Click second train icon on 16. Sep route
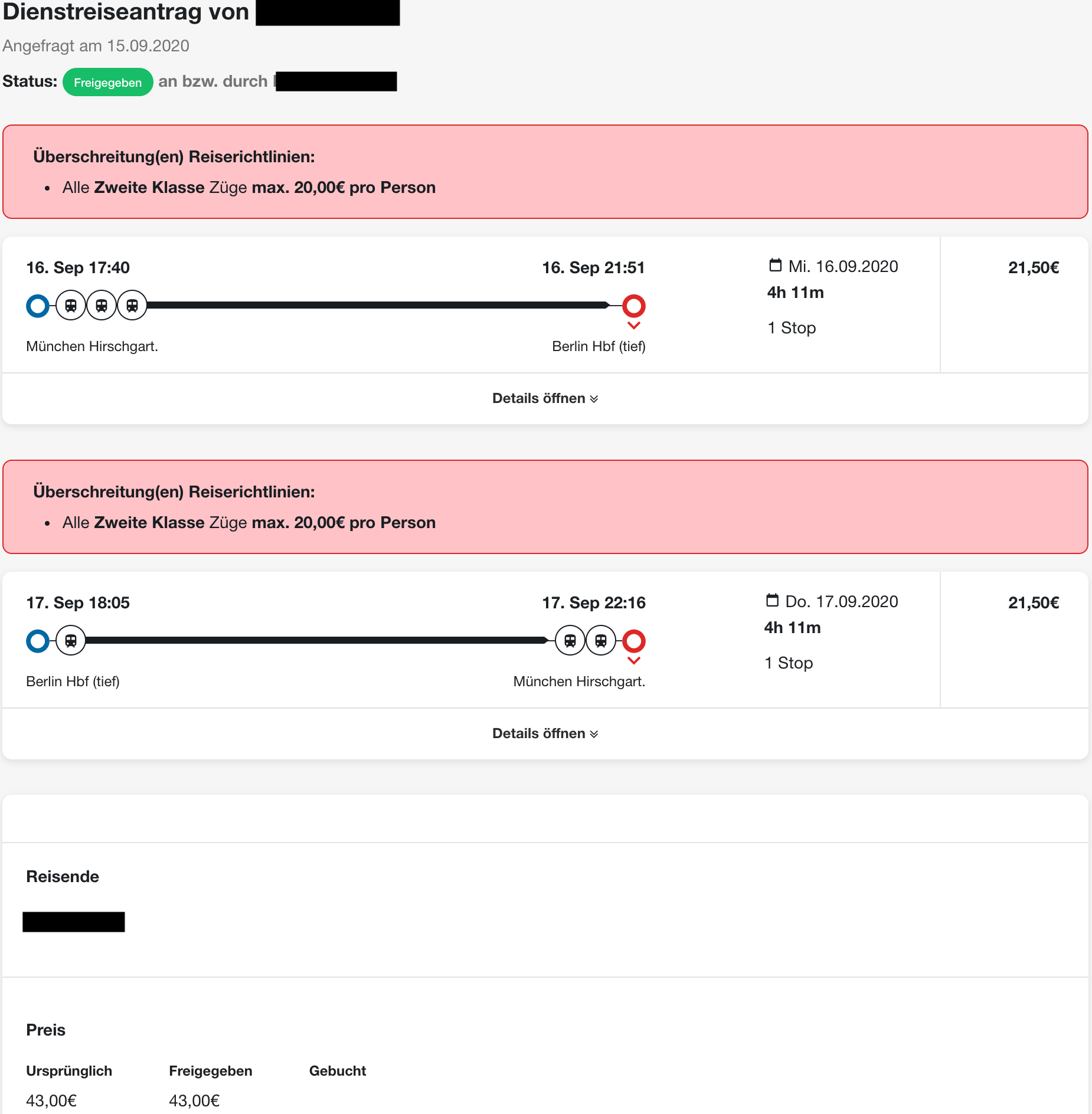The width and height of the screenshot is (1092, 1114). (102, 306)
